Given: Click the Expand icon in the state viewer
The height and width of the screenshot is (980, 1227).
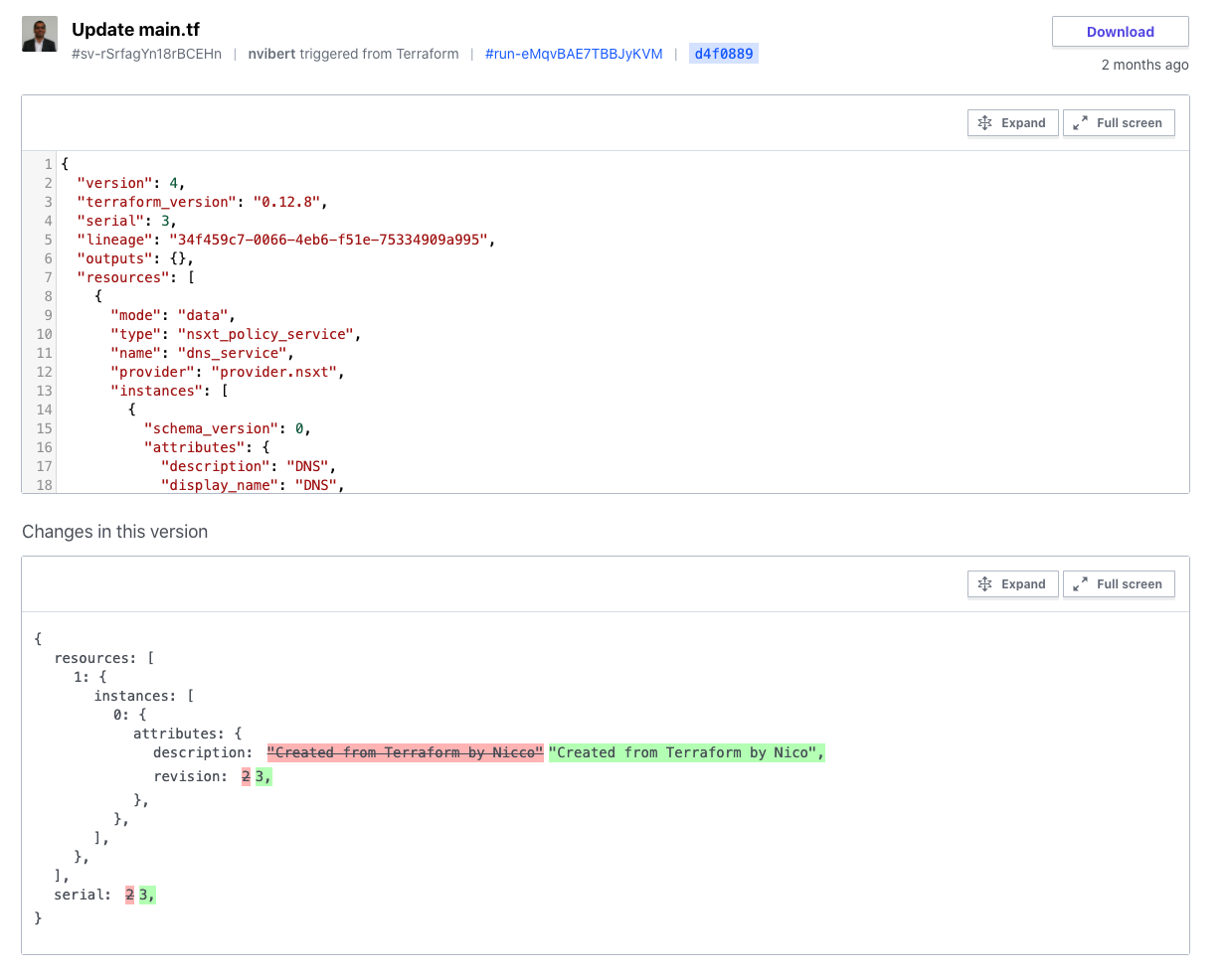Looking at the screenshot, I should [x=985, y=123].
